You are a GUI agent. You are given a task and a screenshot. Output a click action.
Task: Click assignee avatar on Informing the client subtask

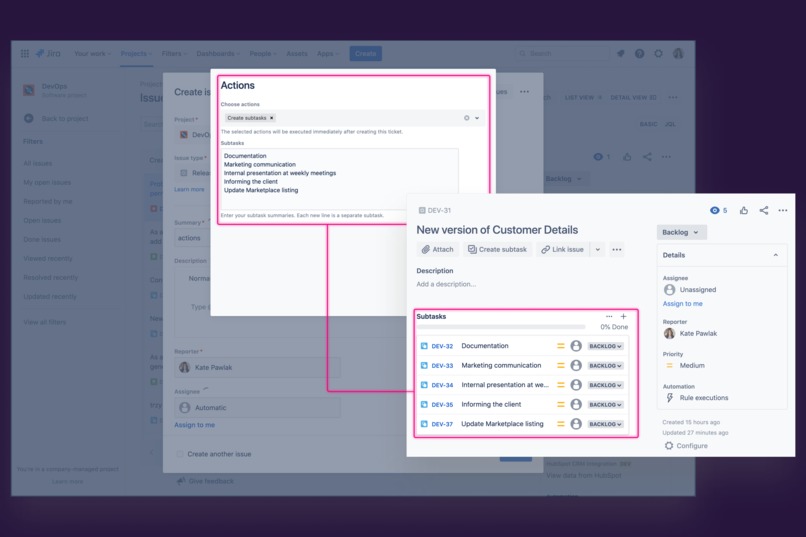(x=576, y=404)
